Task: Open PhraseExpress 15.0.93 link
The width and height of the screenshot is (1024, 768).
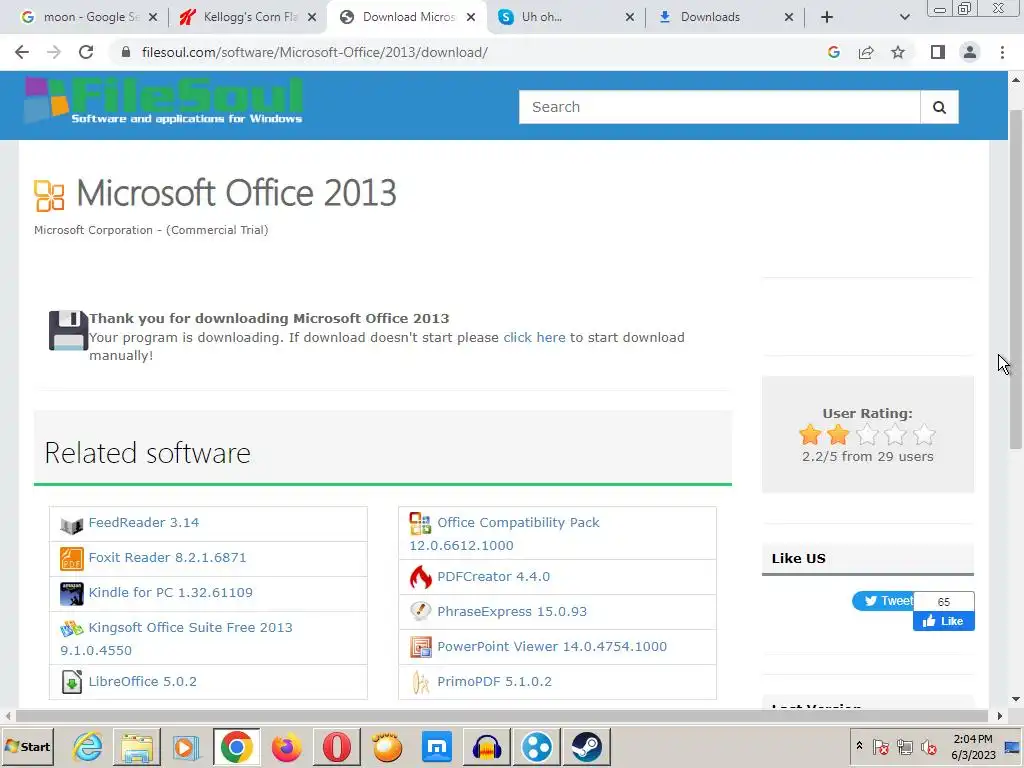Action: (x=512, y=611)
